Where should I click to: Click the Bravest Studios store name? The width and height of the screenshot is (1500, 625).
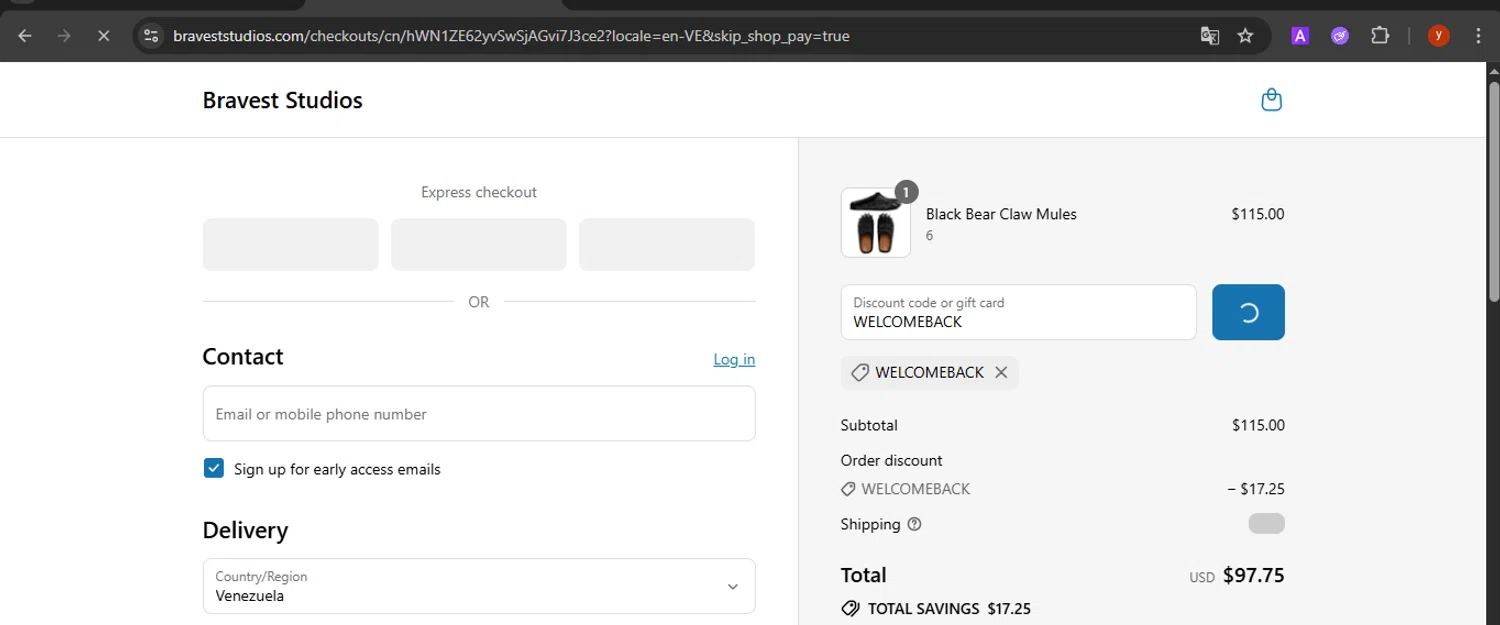282,100
